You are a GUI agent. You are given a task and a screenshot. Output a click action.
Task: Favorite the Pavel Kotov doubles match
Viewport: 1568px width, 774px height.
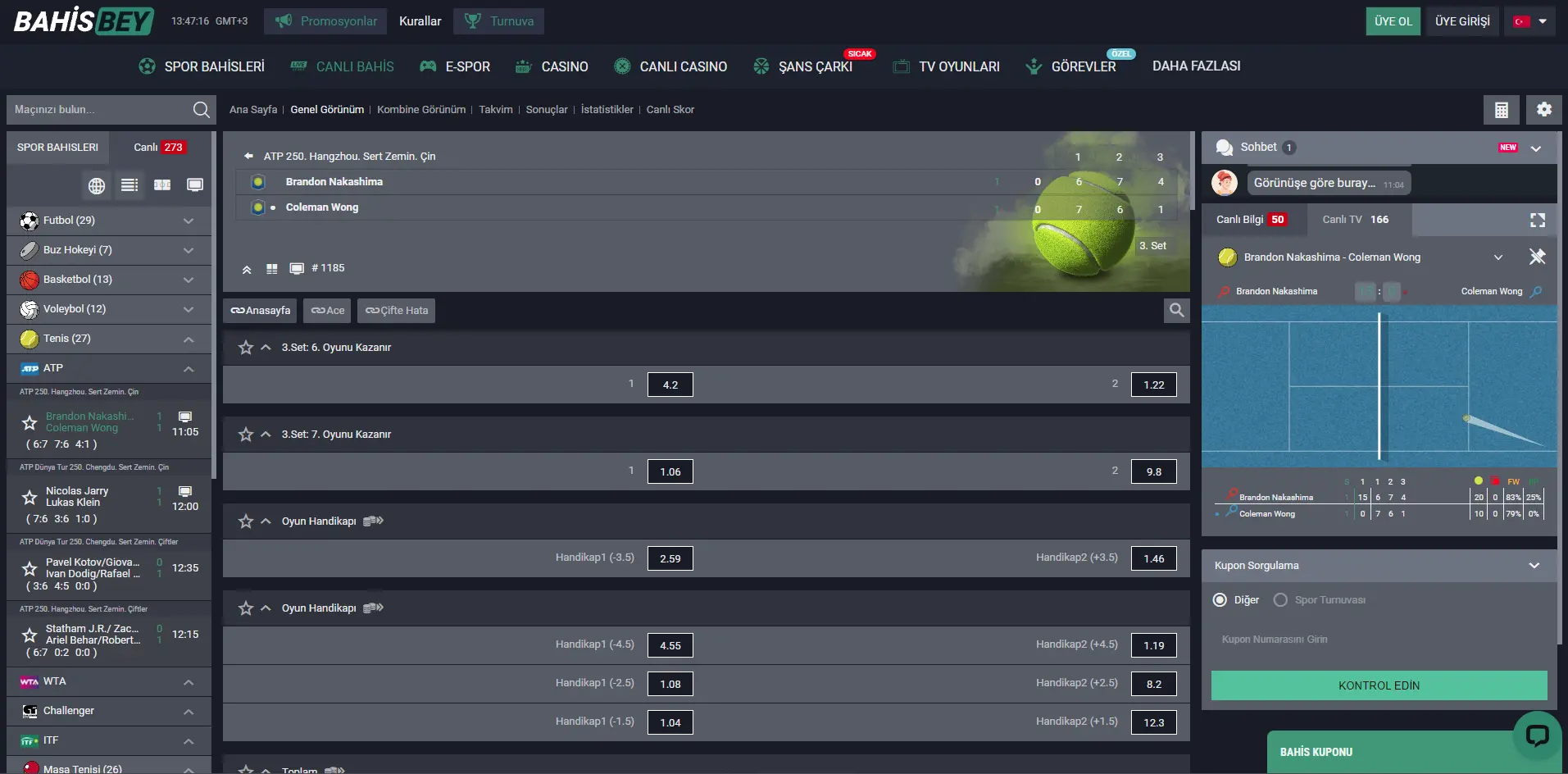click(30, 568)
